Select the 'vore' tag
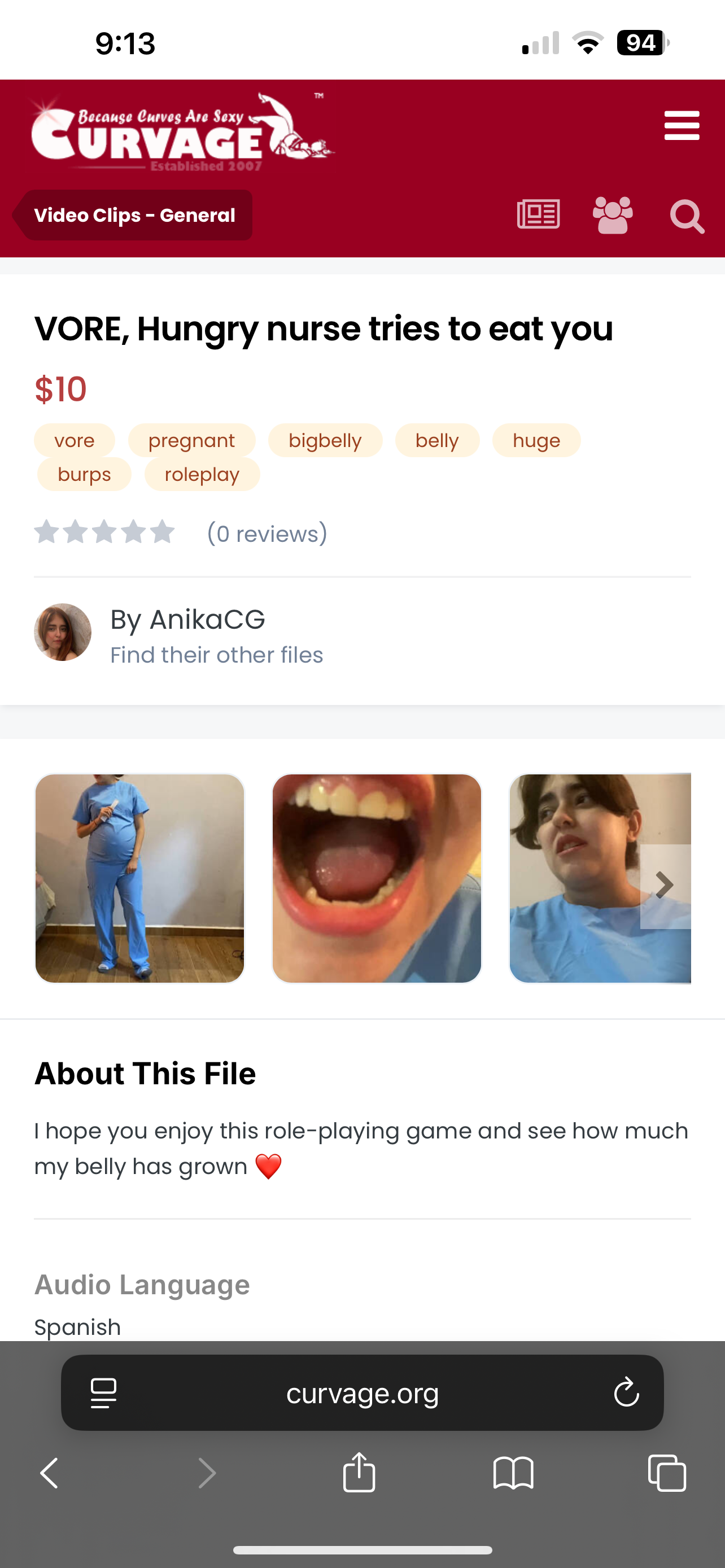725x1568 pixels. (x=75, y=440)
